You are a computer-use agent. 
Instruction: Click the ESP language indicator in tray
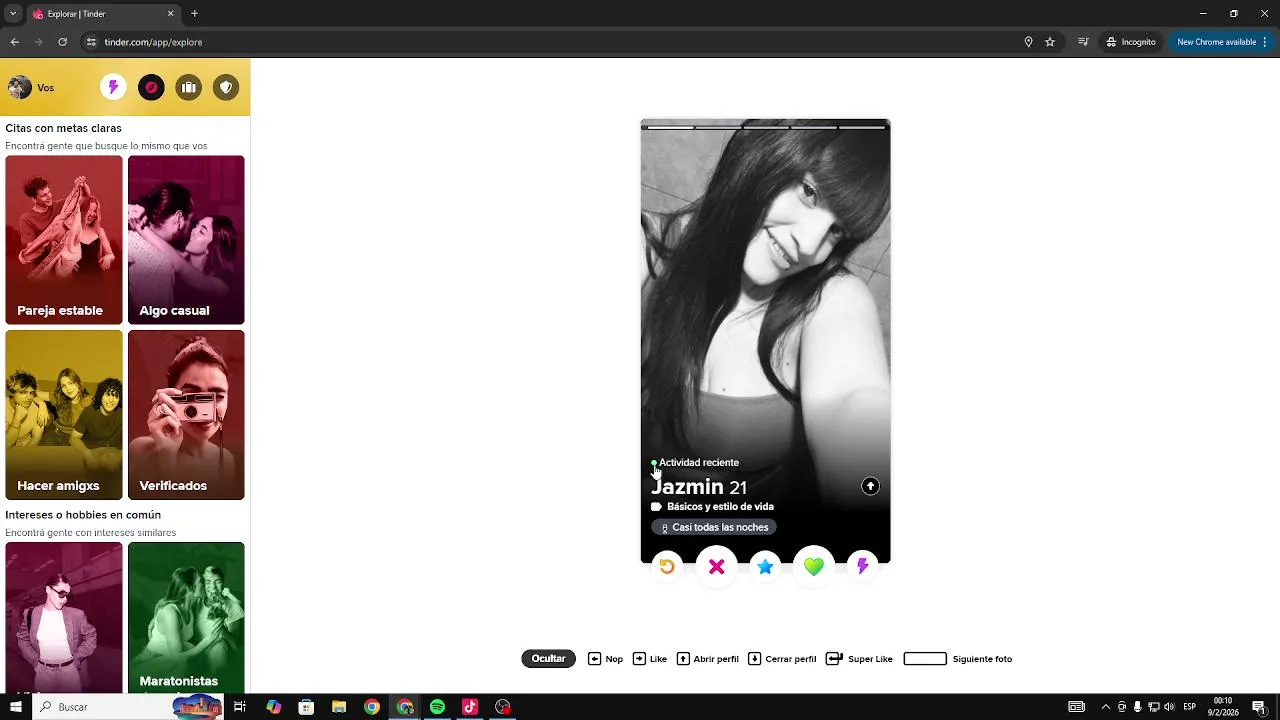(x=1190, y=707)
